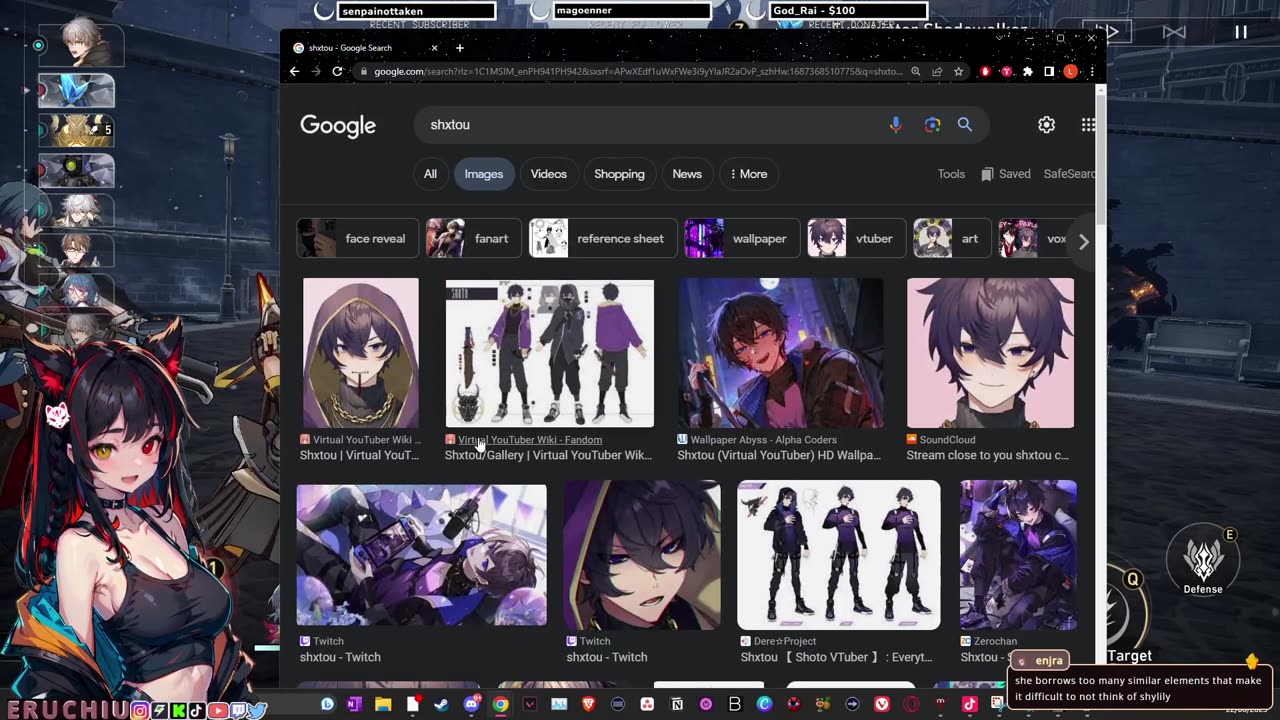
Task: Open Brave browser from the taskbar
Action: (588, 705)
